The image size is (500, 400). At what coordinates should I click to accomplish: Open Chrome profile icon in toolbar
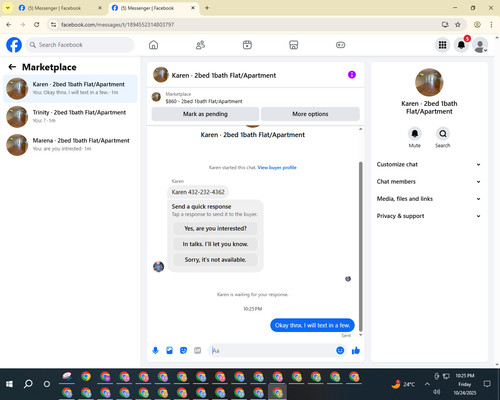point(477,25)
